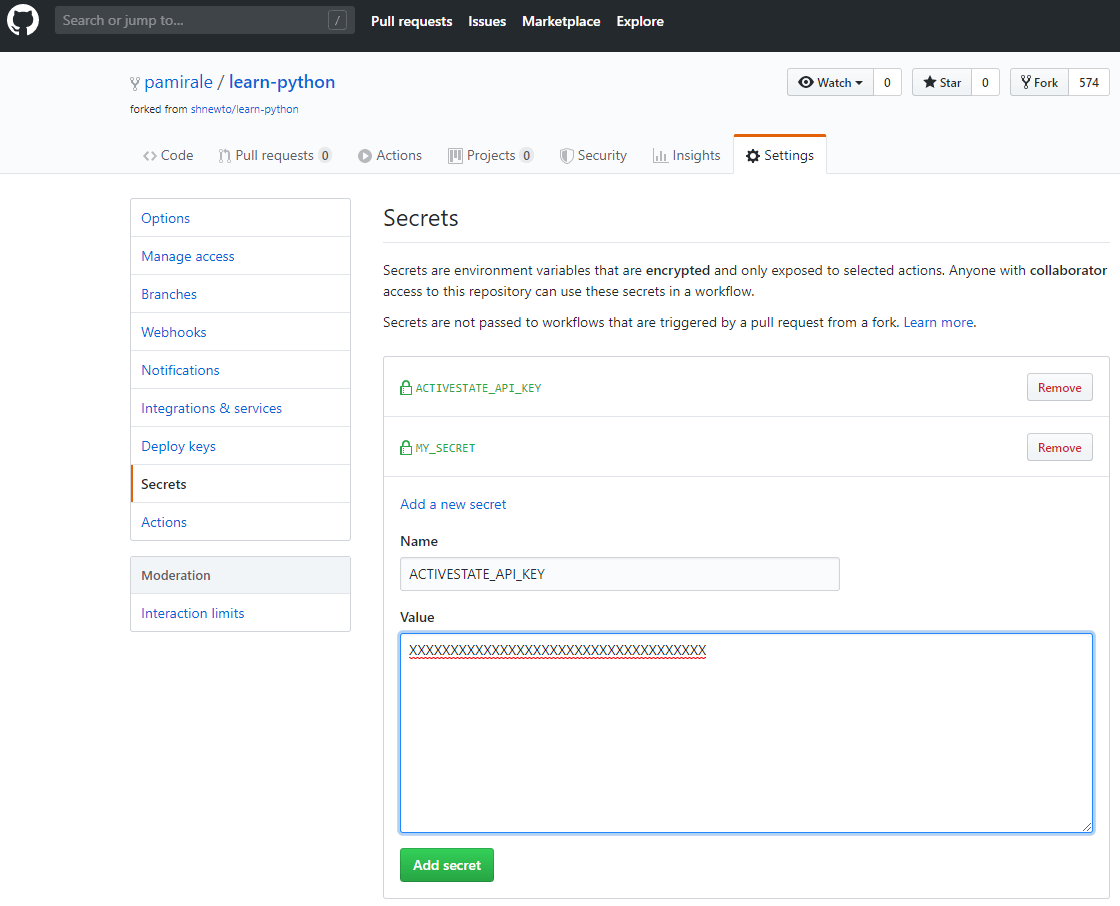Click the secret Name input field
1120x906 pixels.
click(619, 574)
